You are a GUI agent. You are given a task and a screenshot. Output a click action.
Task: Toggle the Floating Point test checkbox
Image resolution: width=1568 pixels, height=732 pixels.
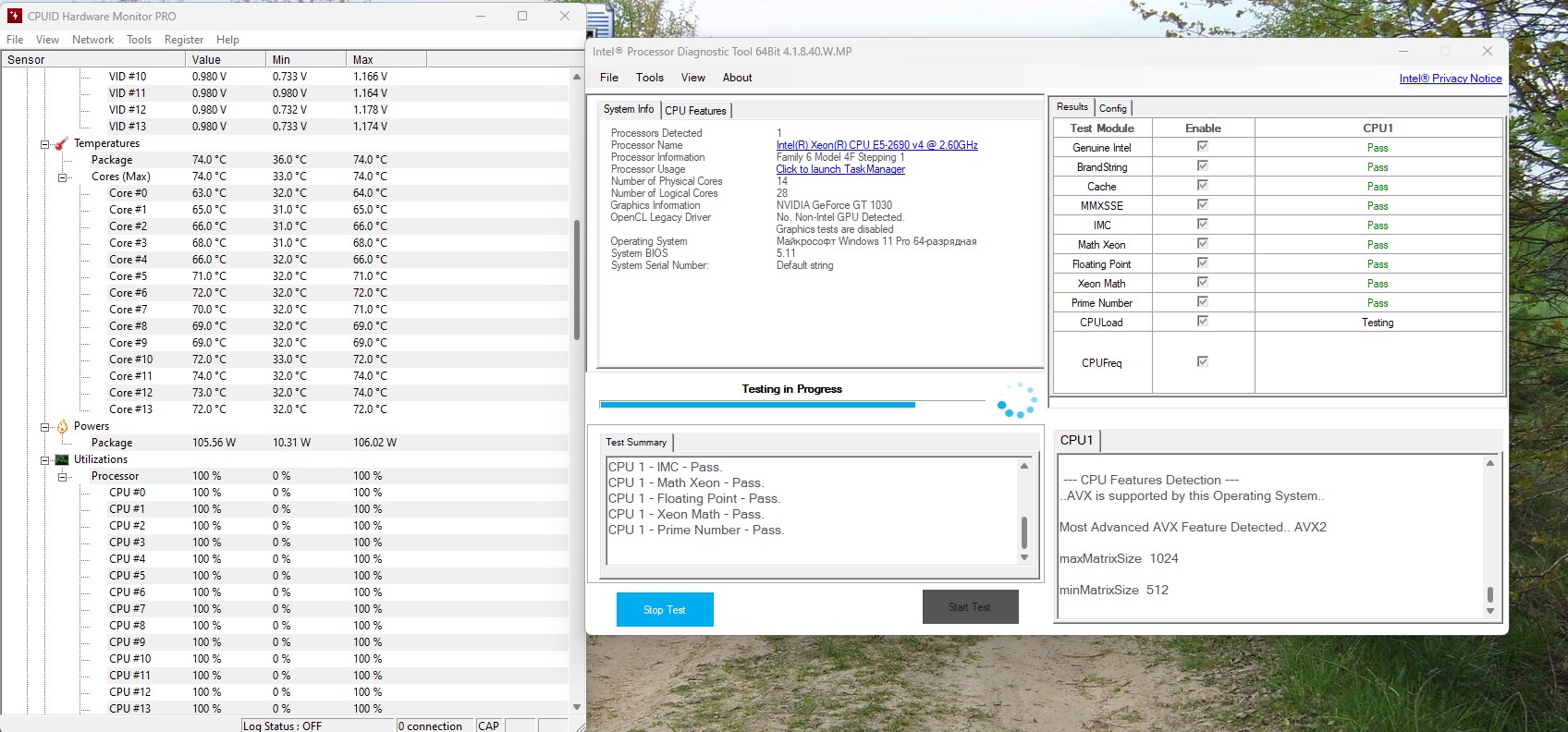pyautogui.click(x=1203, y=263)
